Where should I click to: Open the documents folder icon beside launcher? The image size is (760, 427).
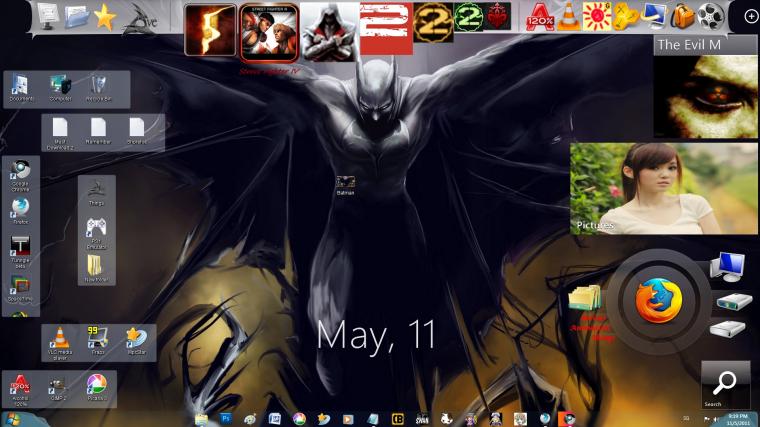tap(586, 298)
